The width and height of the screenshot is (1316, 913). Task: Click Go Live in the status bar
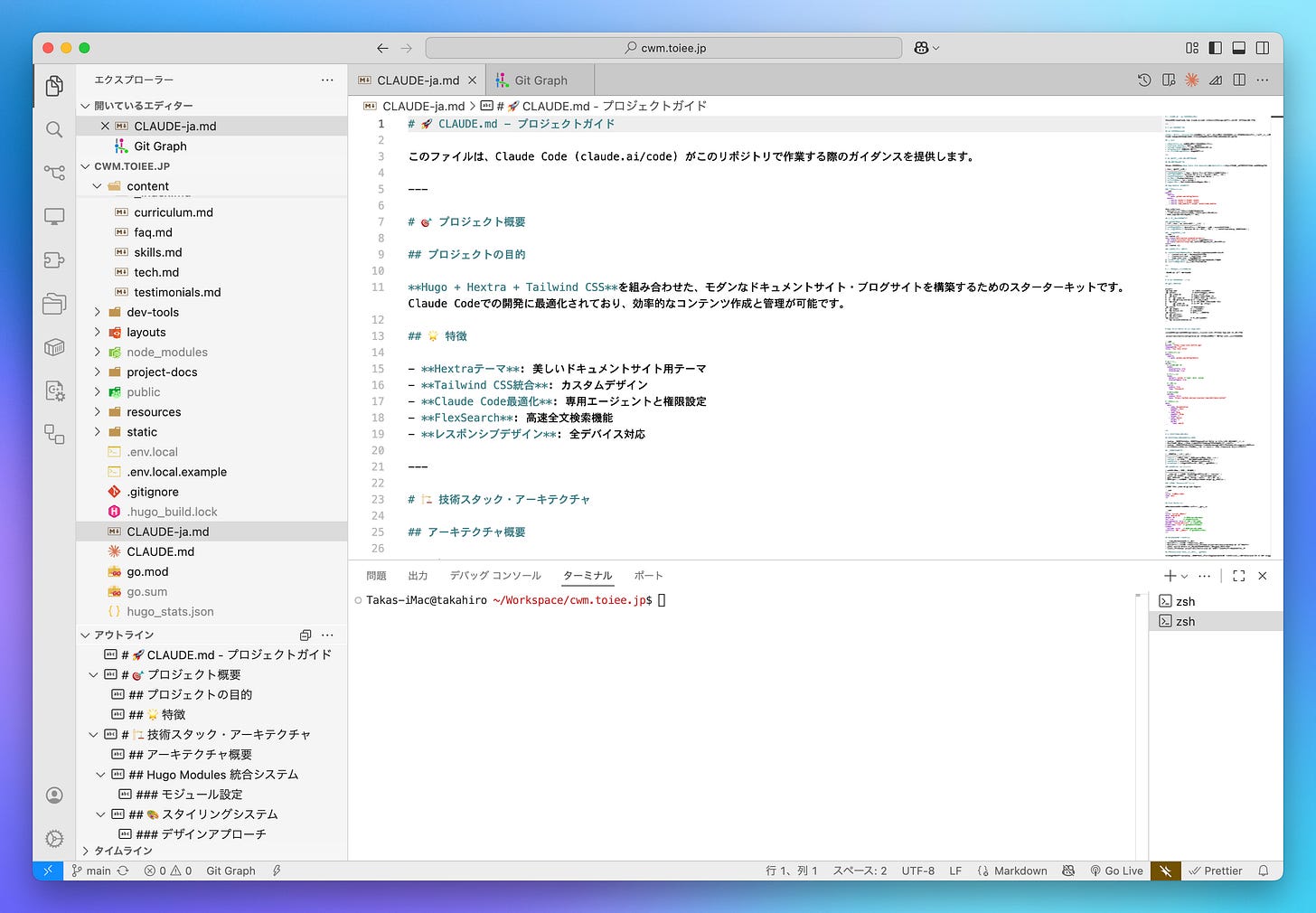point(1116,871)
